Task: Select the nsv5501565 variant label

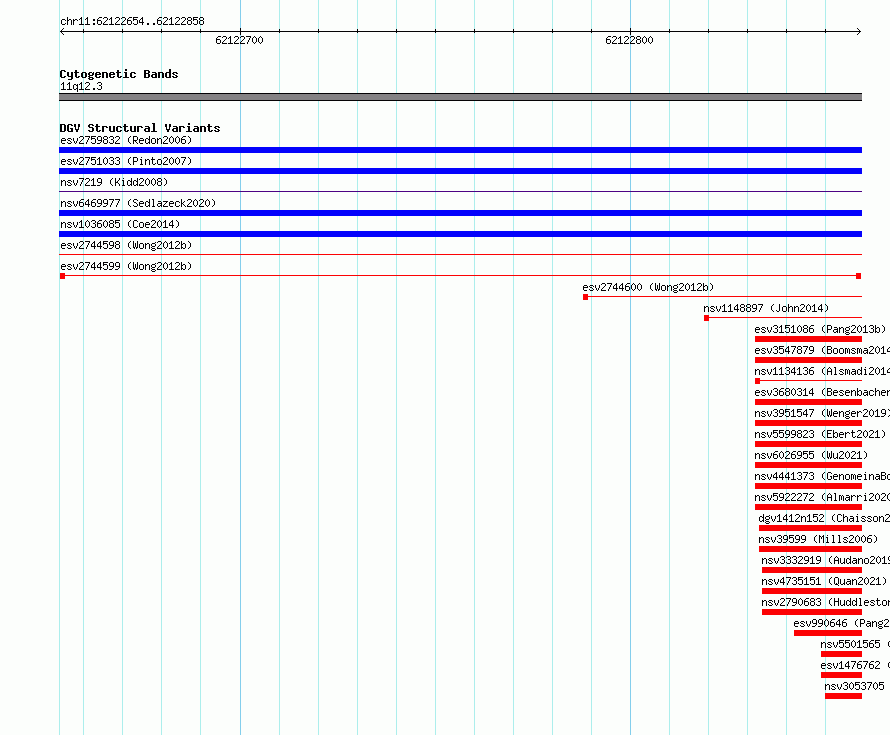Action: pyautogui.click(x=855, y=644)
